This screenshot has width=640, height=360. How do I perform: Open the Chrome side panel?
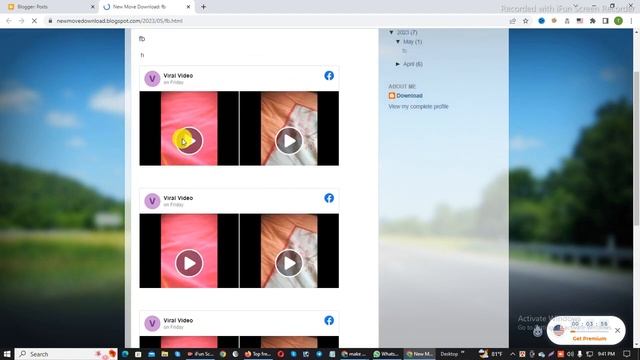[x=605, y=21]
